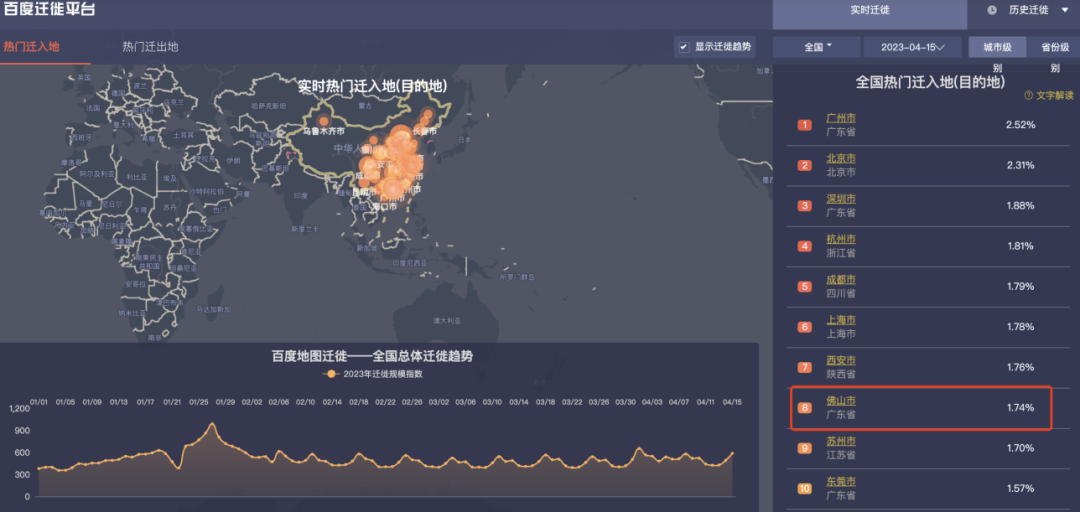Image resolution: width=1080 pixels, height=512 pixels.
Task: Click the 1,200 y-axis label
Action: pos(21,409)
